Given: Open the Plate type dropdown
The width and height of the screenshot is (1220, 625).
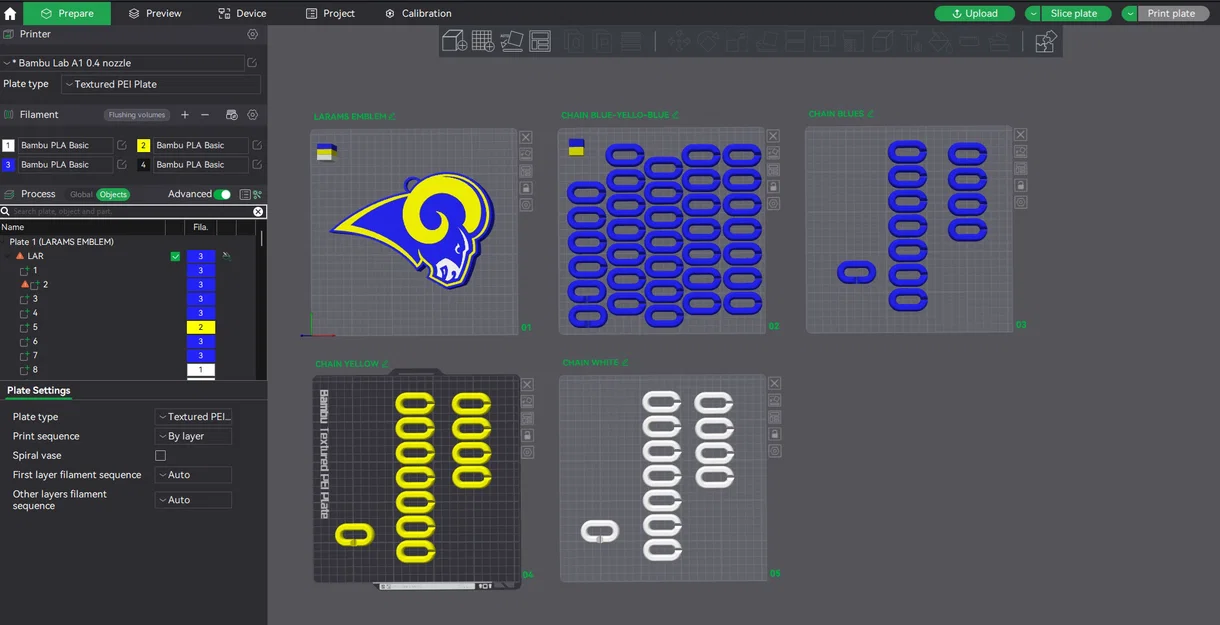Looking at the screenshot, I should 193,416.
